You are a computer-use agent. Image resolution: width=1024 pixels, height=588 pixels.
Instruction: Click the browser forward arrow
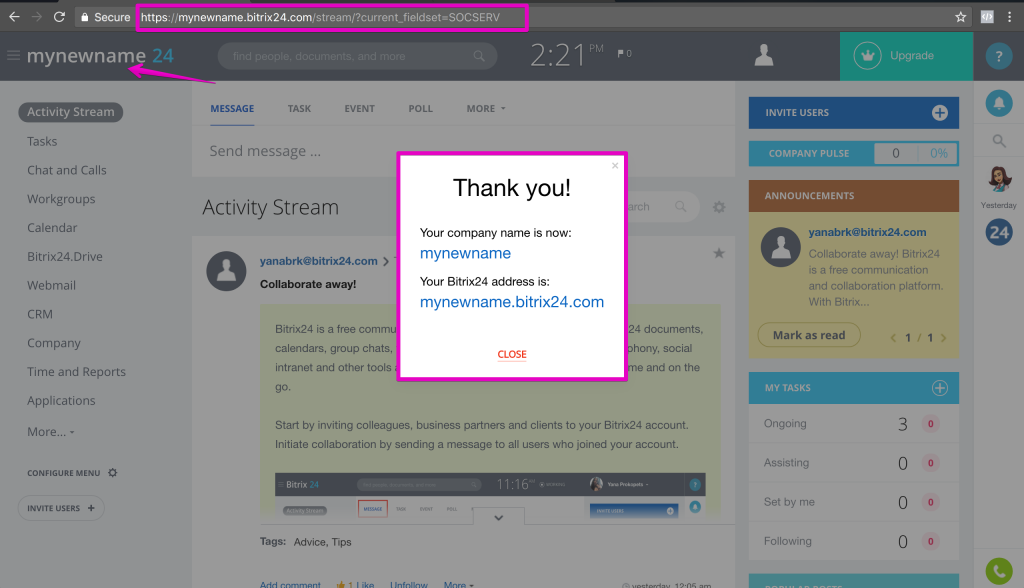click(37, 17)
